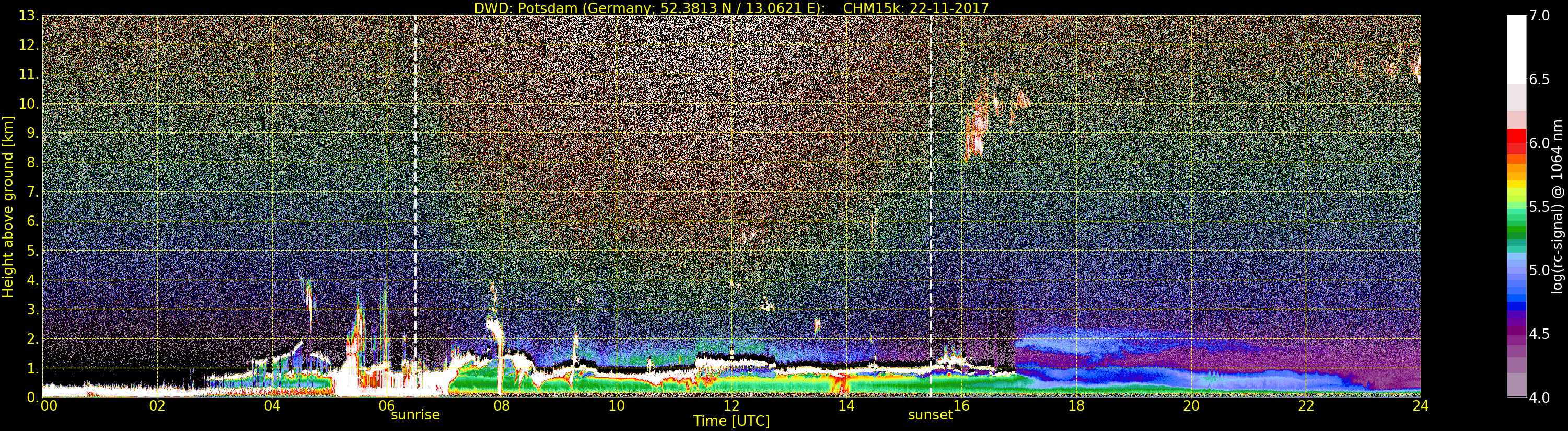This screenshot has height=431, width=1568.
Task: Click the 'Time [UTC]' axis label
Action: point(731,421)
